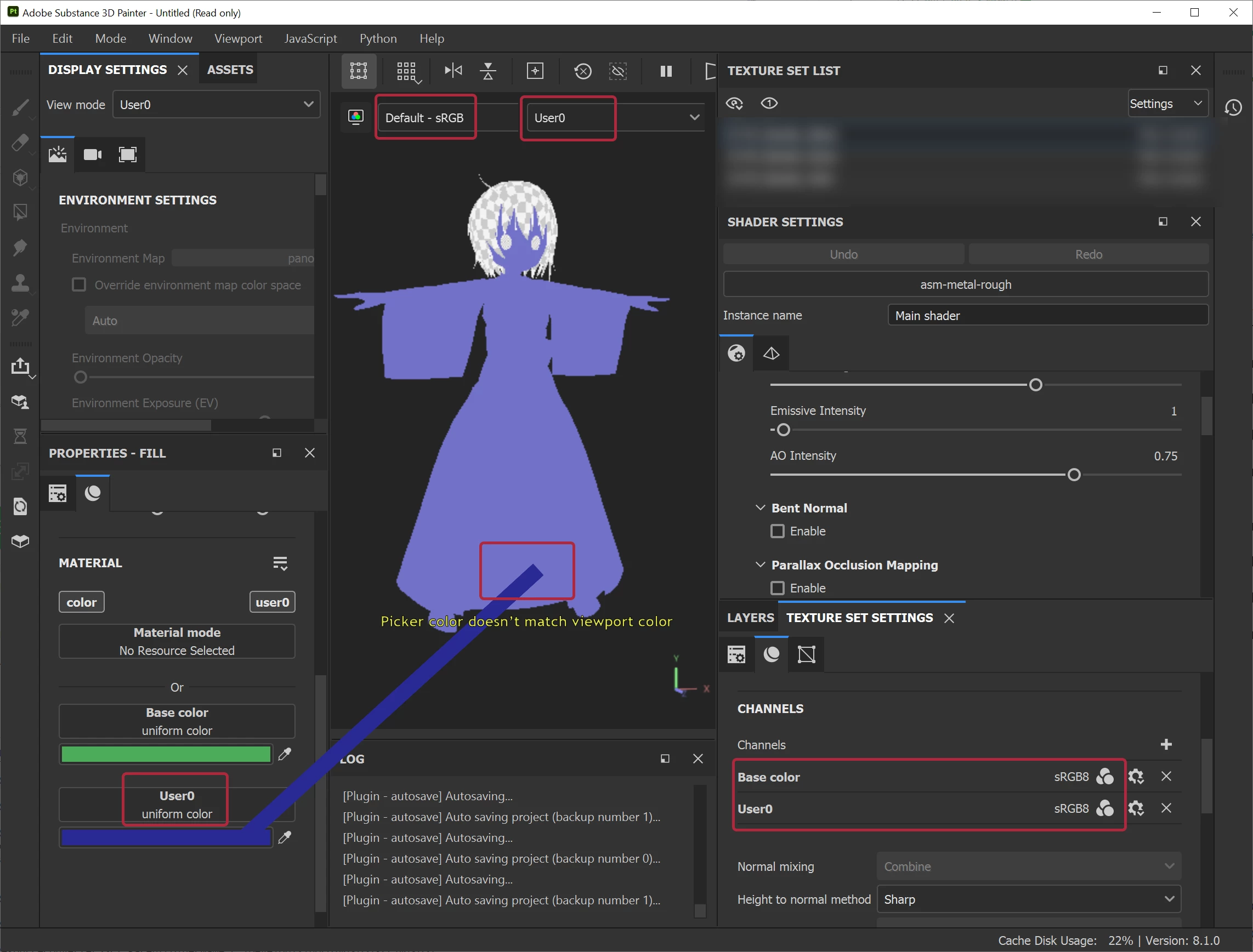
Task: Add a new channel with plus icon
Action: [x=1166, y=744]
